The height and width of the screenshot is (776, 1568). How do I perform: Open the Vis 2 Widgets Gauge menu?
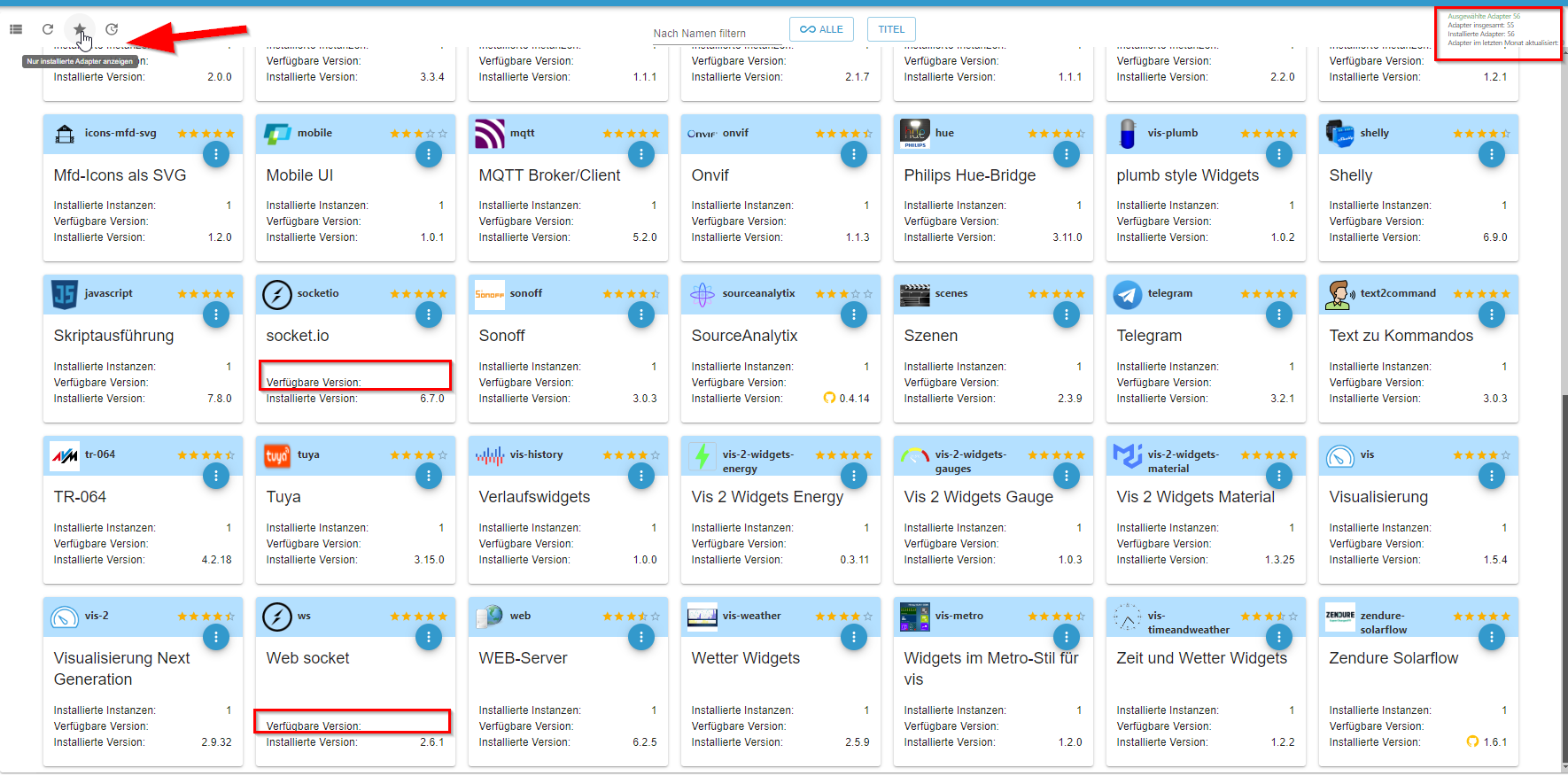point(1067,476)
